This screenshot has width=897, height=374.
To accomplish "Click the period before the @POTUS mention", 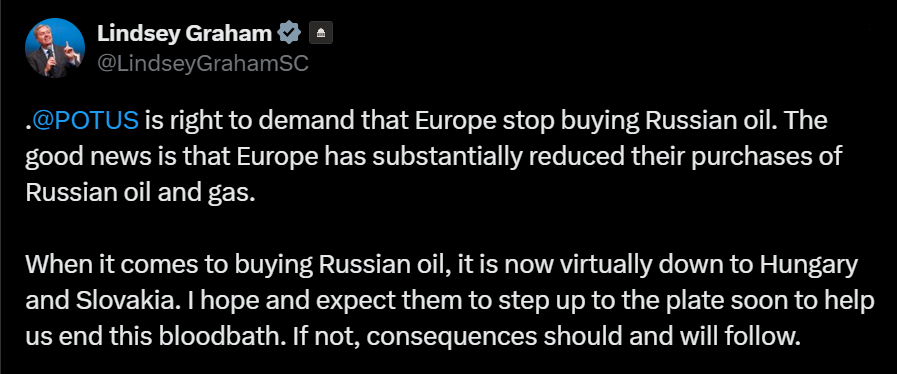I will coord(29,121).
